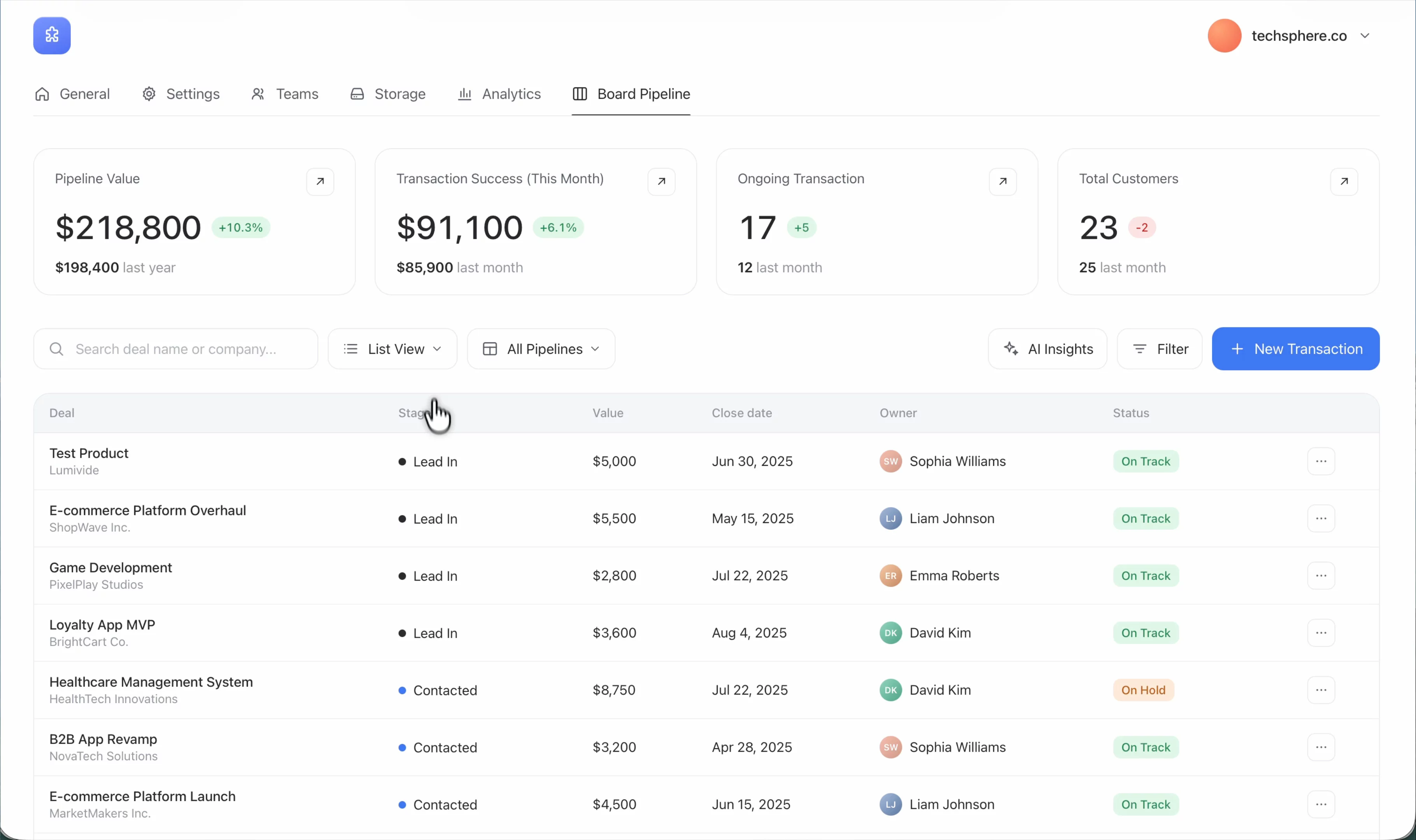Expand the techsphere.co account chevron
Viewport: 1416px width, 840px height.
click(x=1365, y=36)
